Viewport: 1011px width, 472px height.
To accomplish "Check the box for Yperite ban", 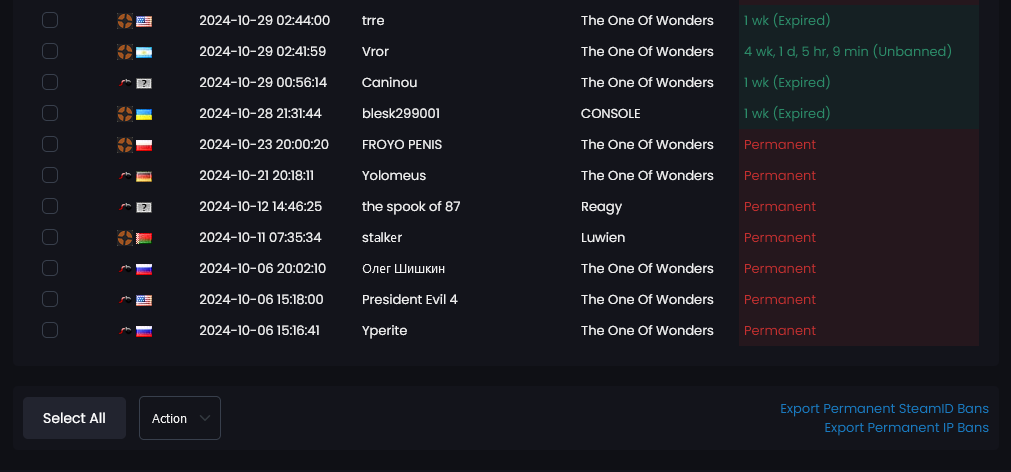I will 50,330.
